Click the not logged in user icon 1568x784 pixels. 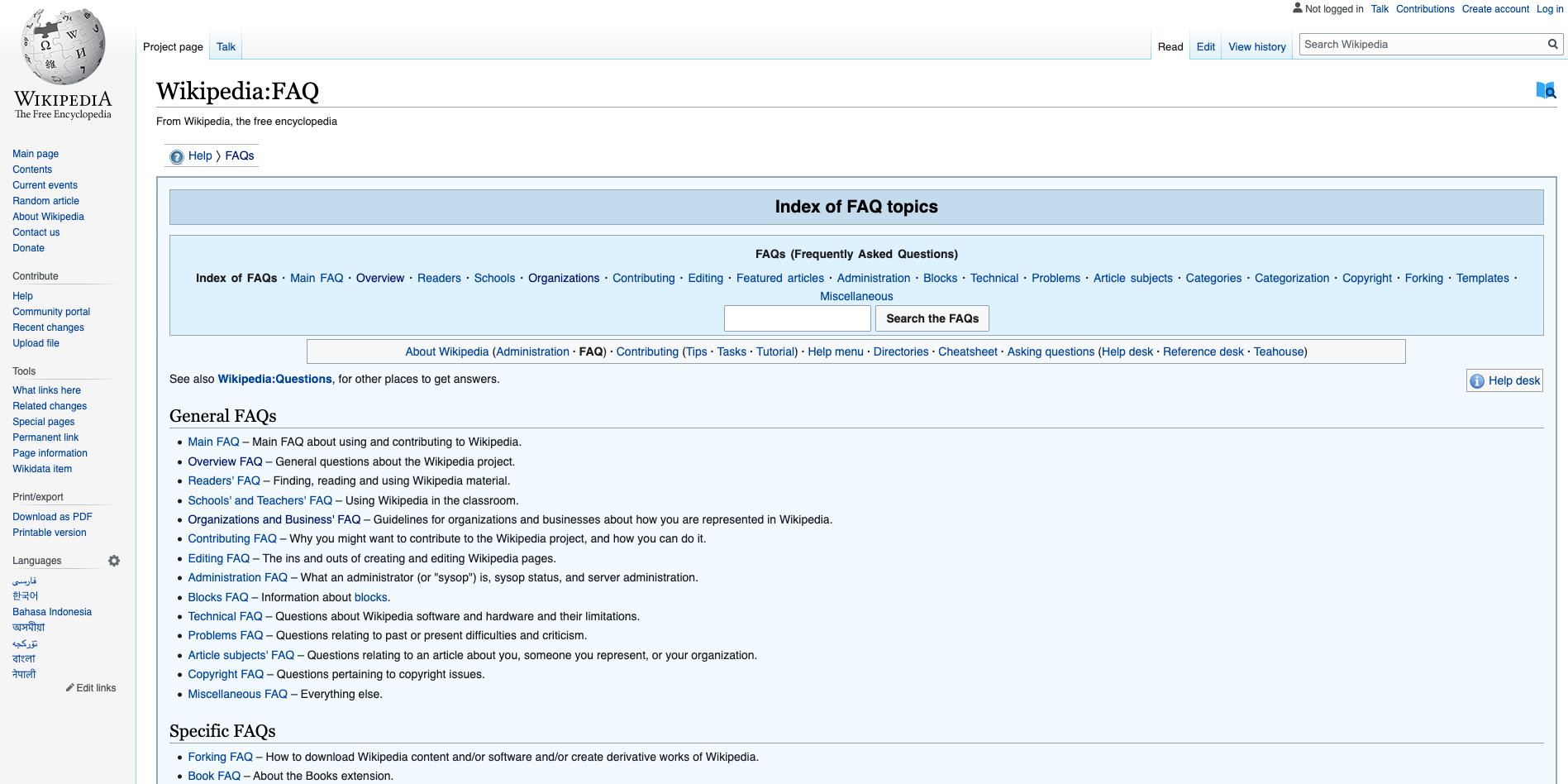coord(1298,8)
